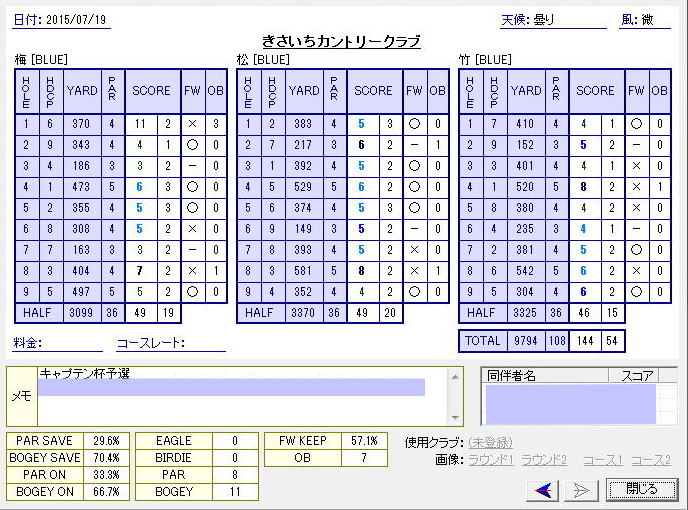The width and height of the screenshot is (688, 510).
Task: Click yardage 410 on 竹 hole 1
Action: coord(525,124)
